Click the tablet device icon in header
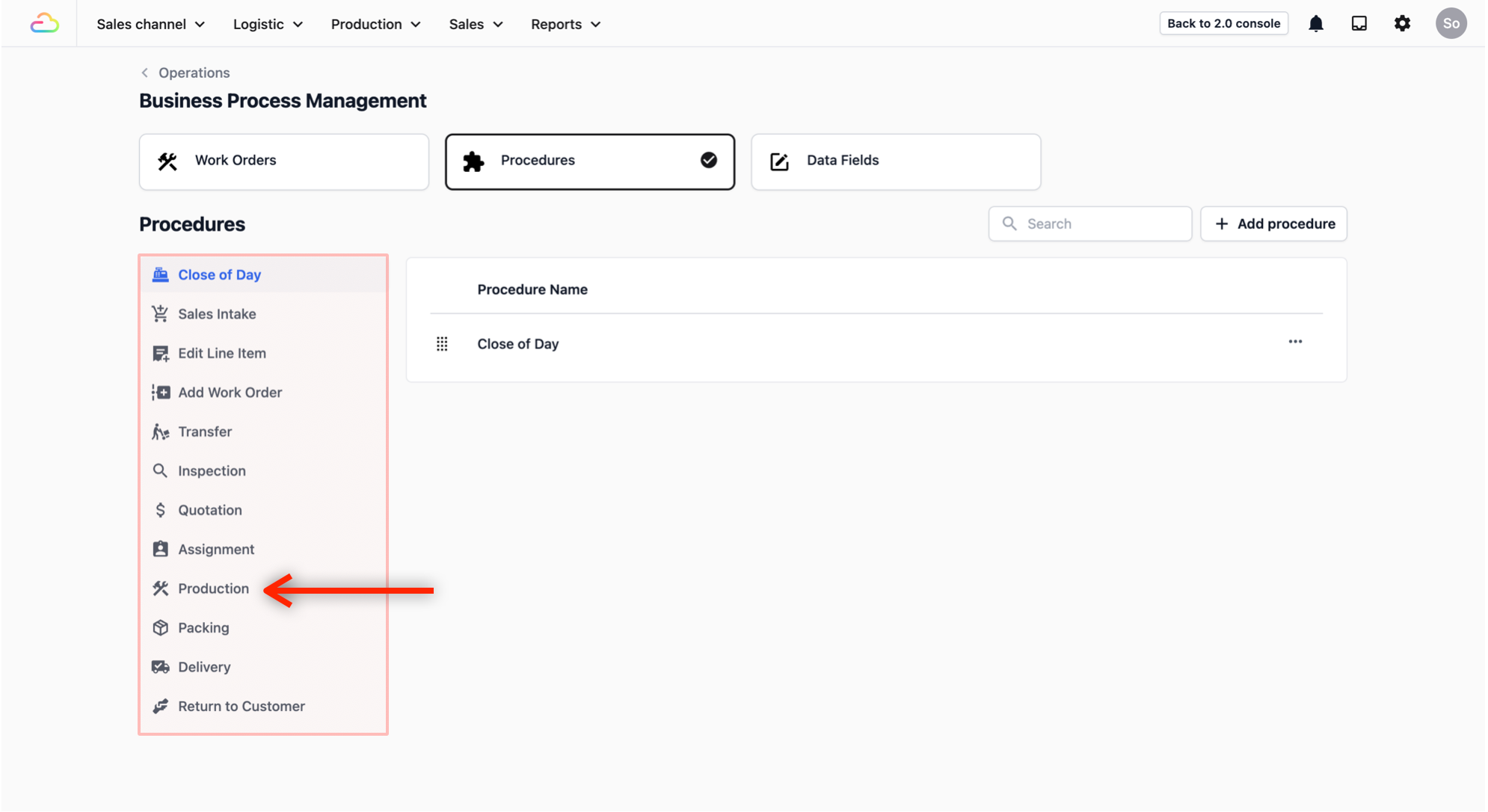This screenshot has width=1488, height=812. 1359,24
